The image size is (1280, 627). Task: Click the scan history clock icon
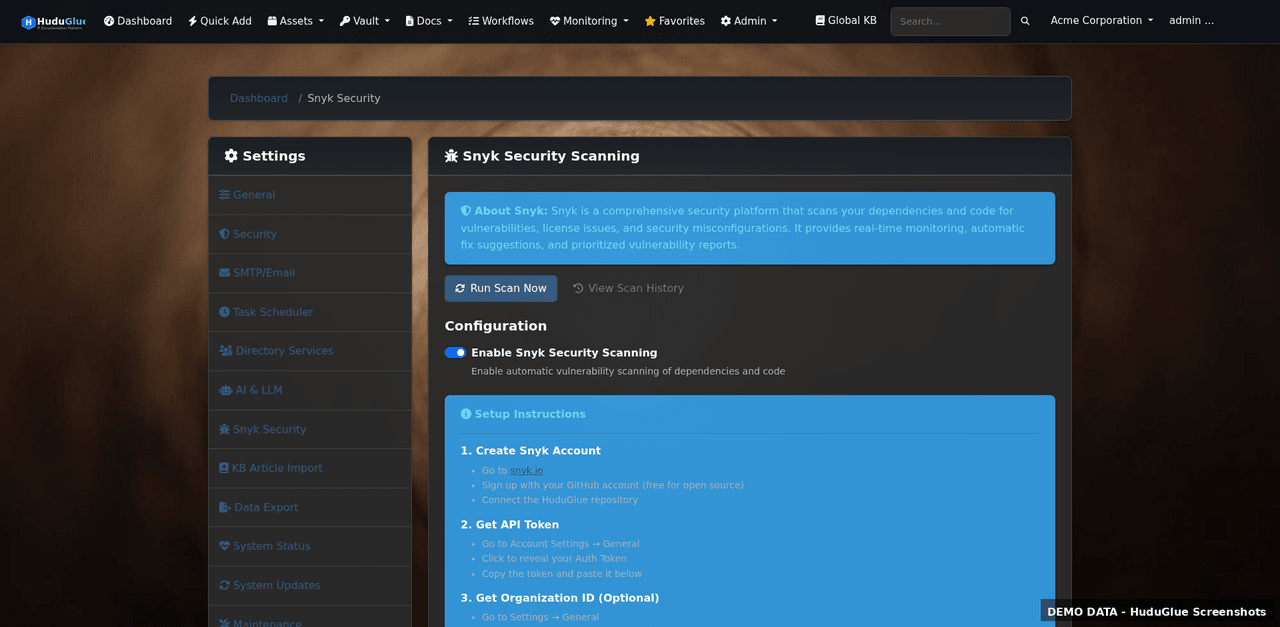coord(578,288)
